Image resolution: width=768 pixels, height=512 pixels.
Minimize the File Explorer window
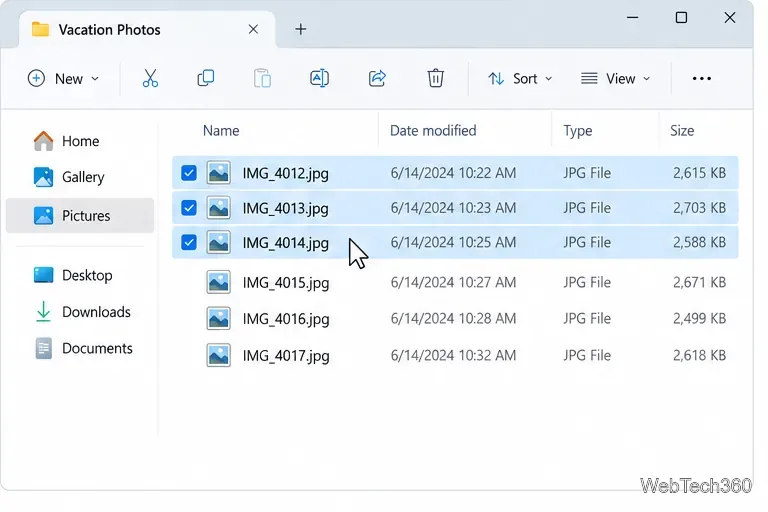click(x=633, y=18)
